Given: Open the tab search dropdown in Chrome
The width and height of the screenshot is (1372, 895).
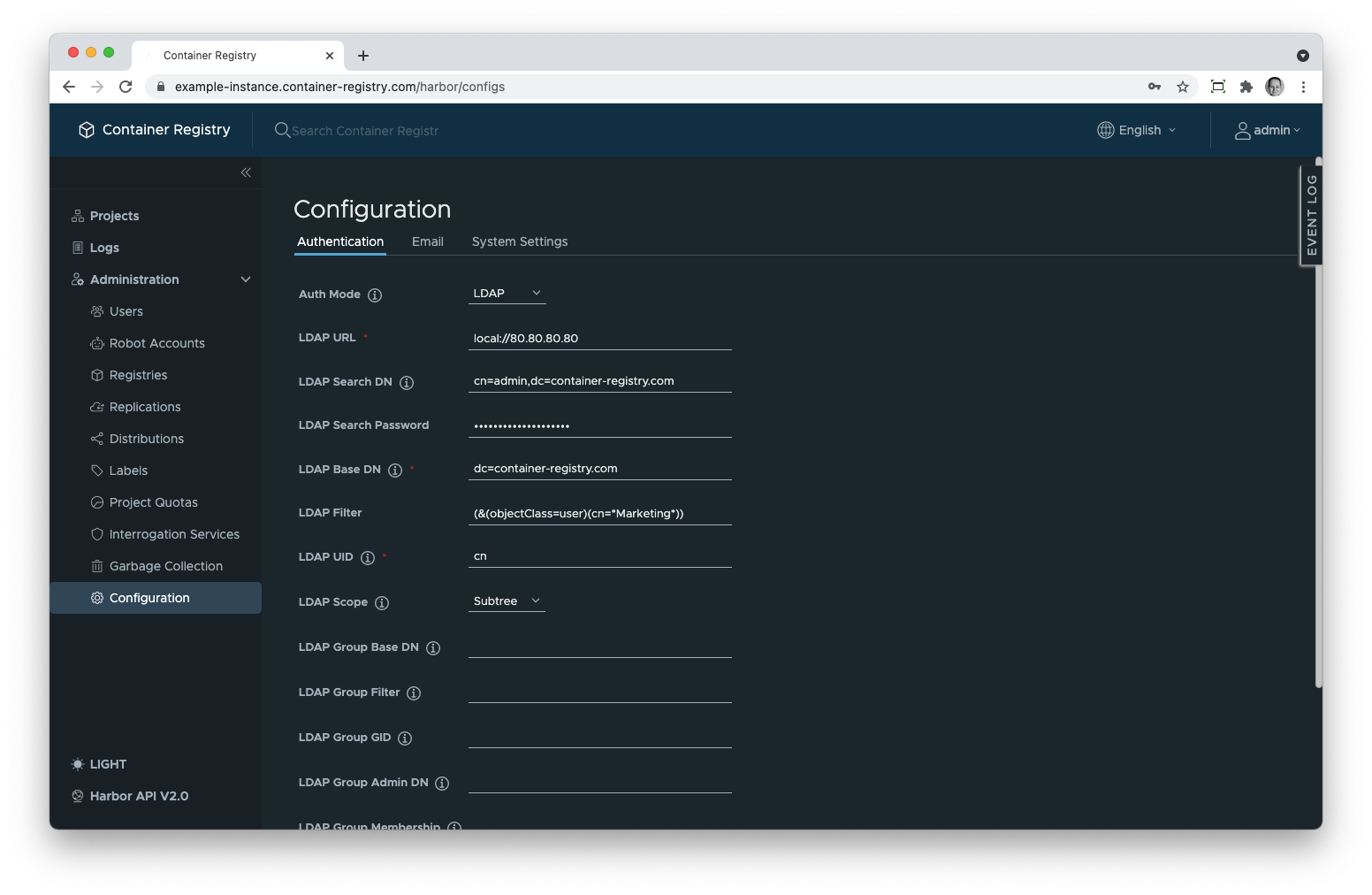Looking at the screenshot, I should click(1303, 56).
